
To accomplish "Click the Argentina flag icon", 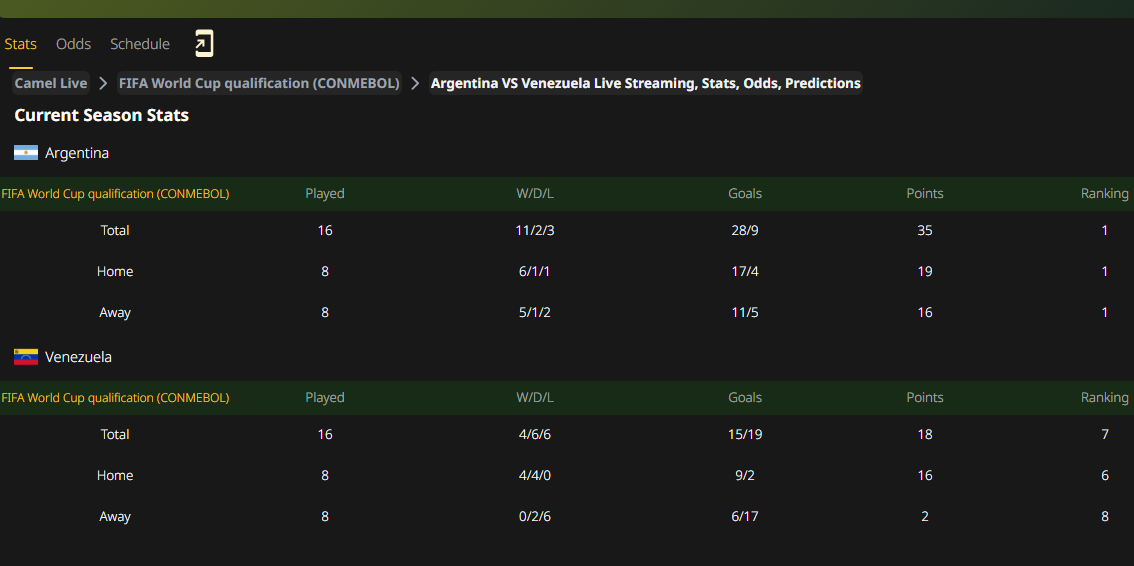I will (26, 153).
